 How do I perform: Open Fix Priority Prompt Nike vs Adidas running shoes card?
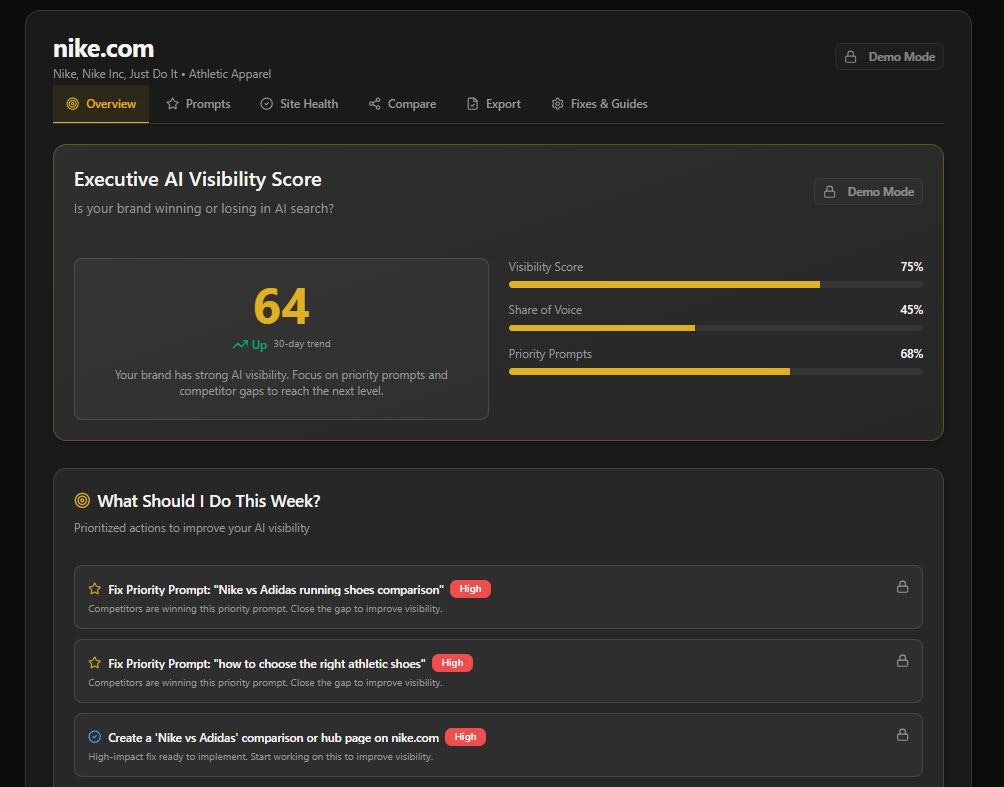(x=498, y=597)
